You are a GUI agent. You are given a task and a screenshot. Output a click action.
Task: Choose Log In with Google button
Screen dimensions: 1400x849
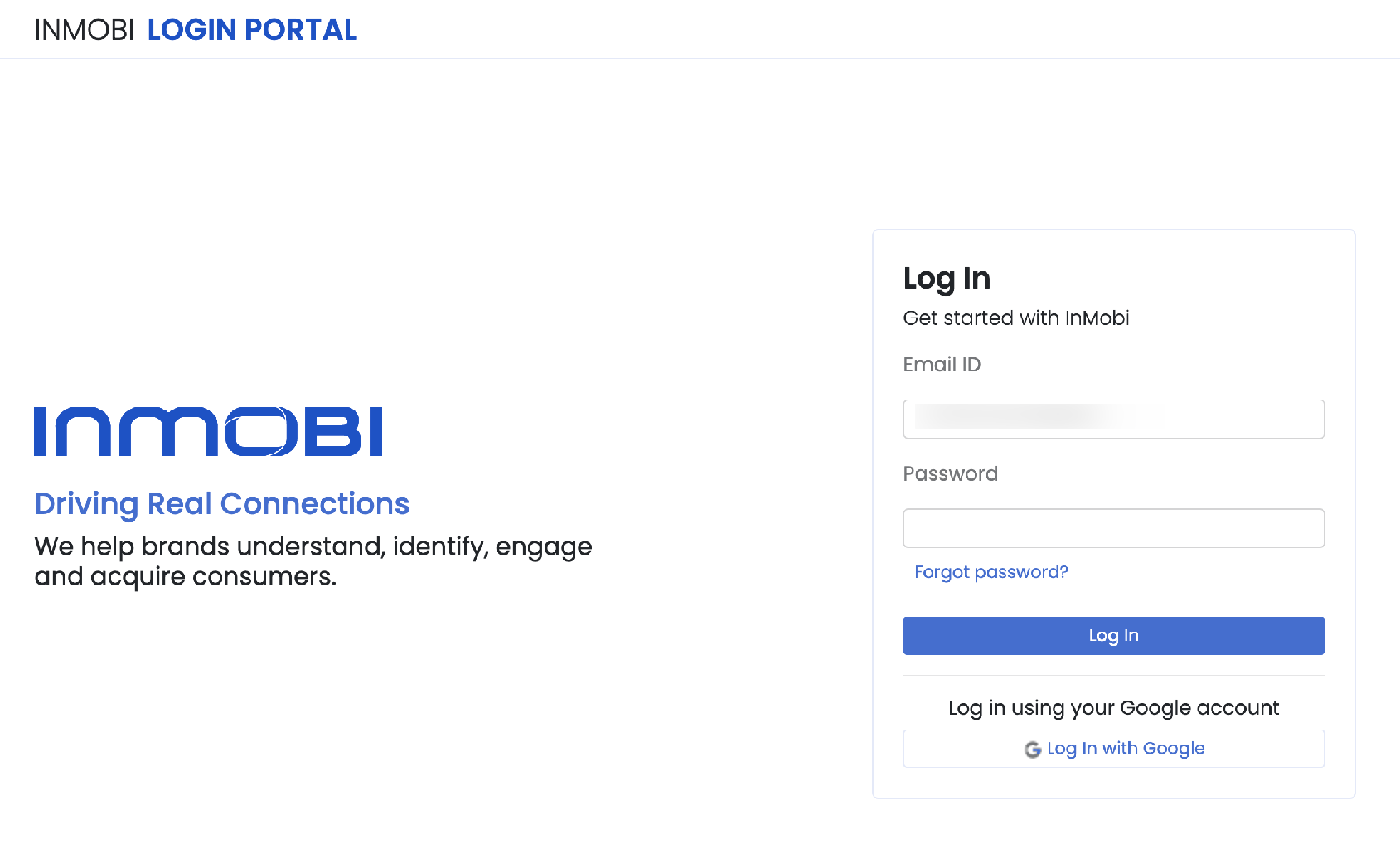[1113, 749]
